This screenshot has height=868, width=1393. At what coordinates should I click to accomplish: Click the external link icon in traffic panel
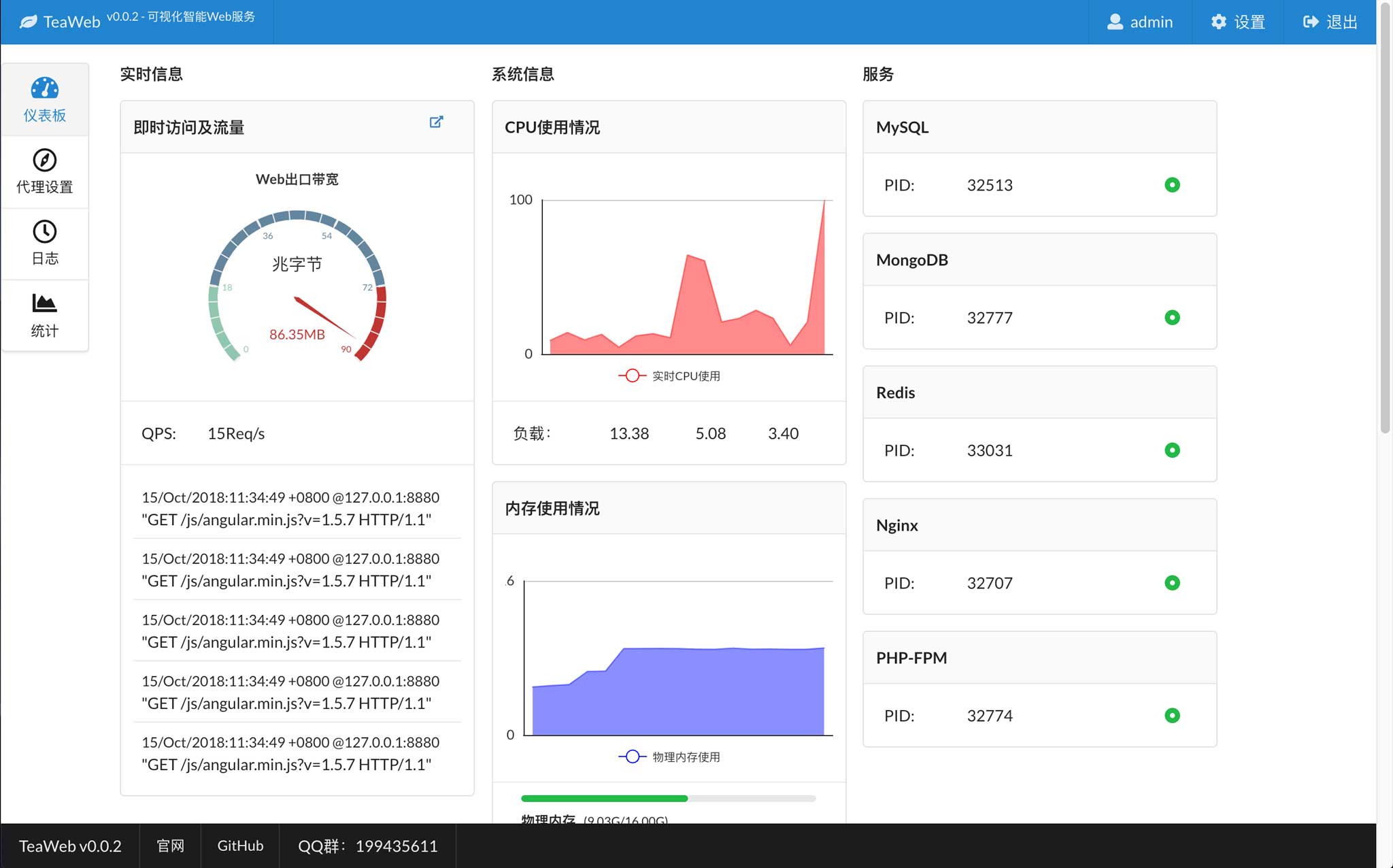coord(437,122)
